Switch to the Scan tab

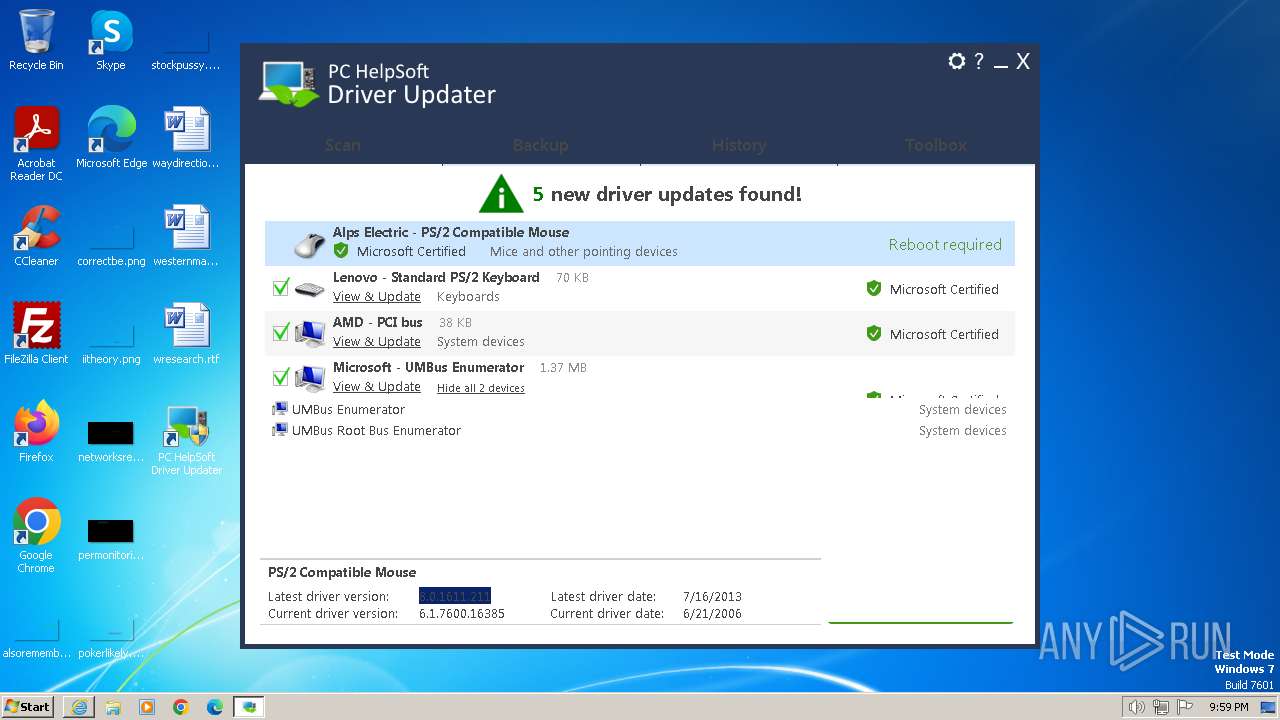tap(343, 145)
